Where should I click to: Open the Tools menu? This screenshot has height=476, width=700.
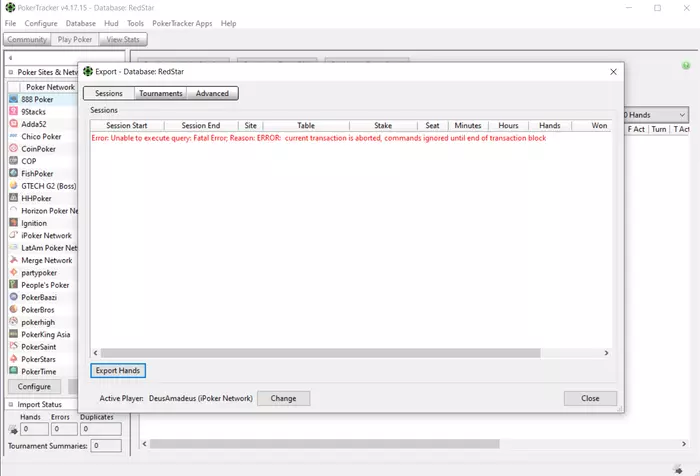click(135, 23)
